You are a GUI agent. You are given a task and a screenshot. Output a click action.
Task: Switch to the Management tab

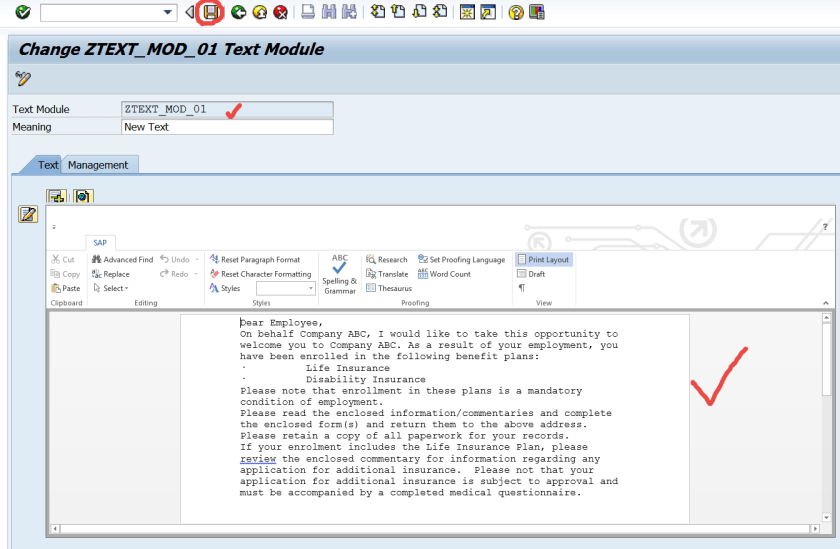[98, 165]
